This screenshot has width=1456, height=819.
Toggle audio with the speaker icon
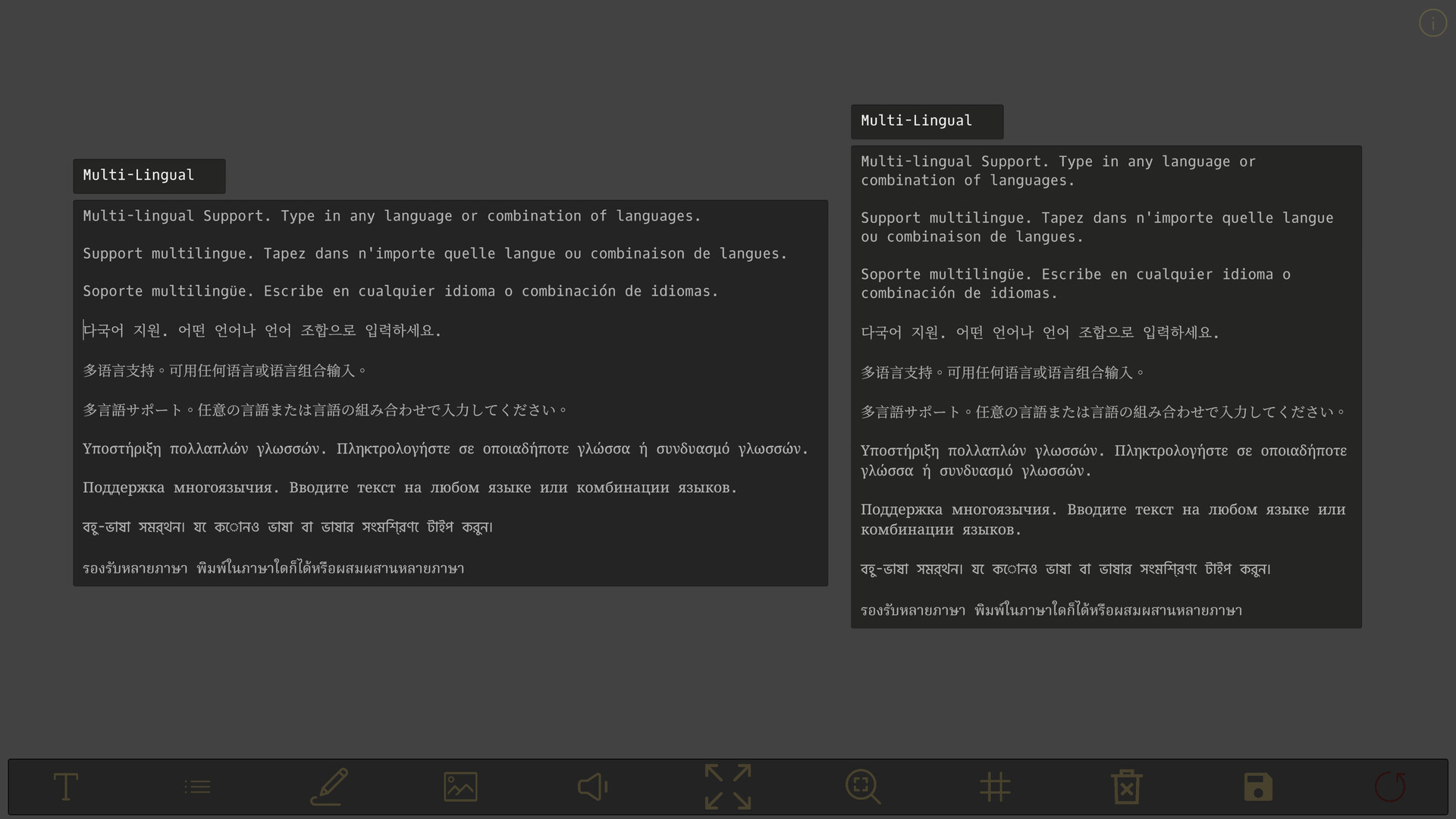click(592, 786)
